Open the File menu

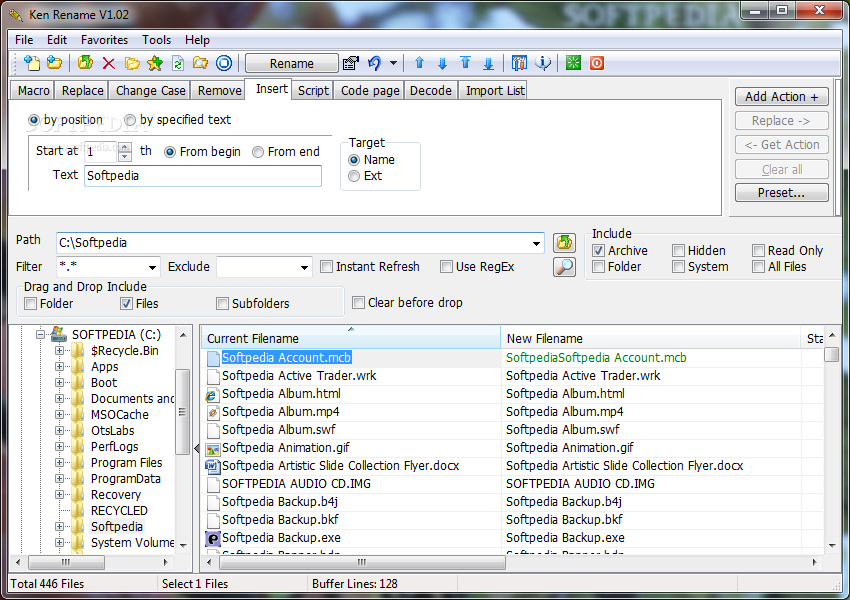click(x=24, y=40)
